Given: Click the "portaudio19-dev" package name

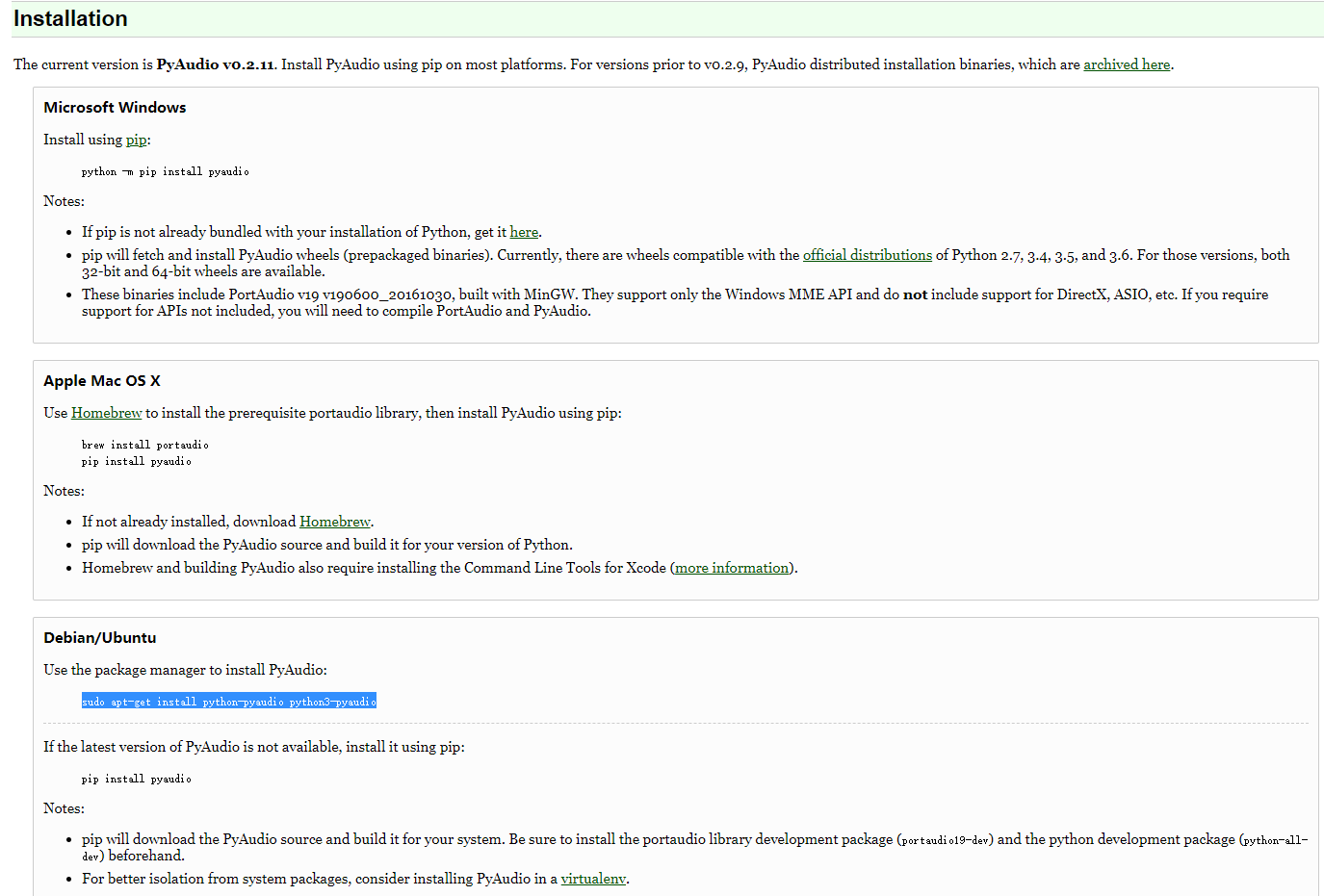Looking at the screenshot, I should 945,841.
